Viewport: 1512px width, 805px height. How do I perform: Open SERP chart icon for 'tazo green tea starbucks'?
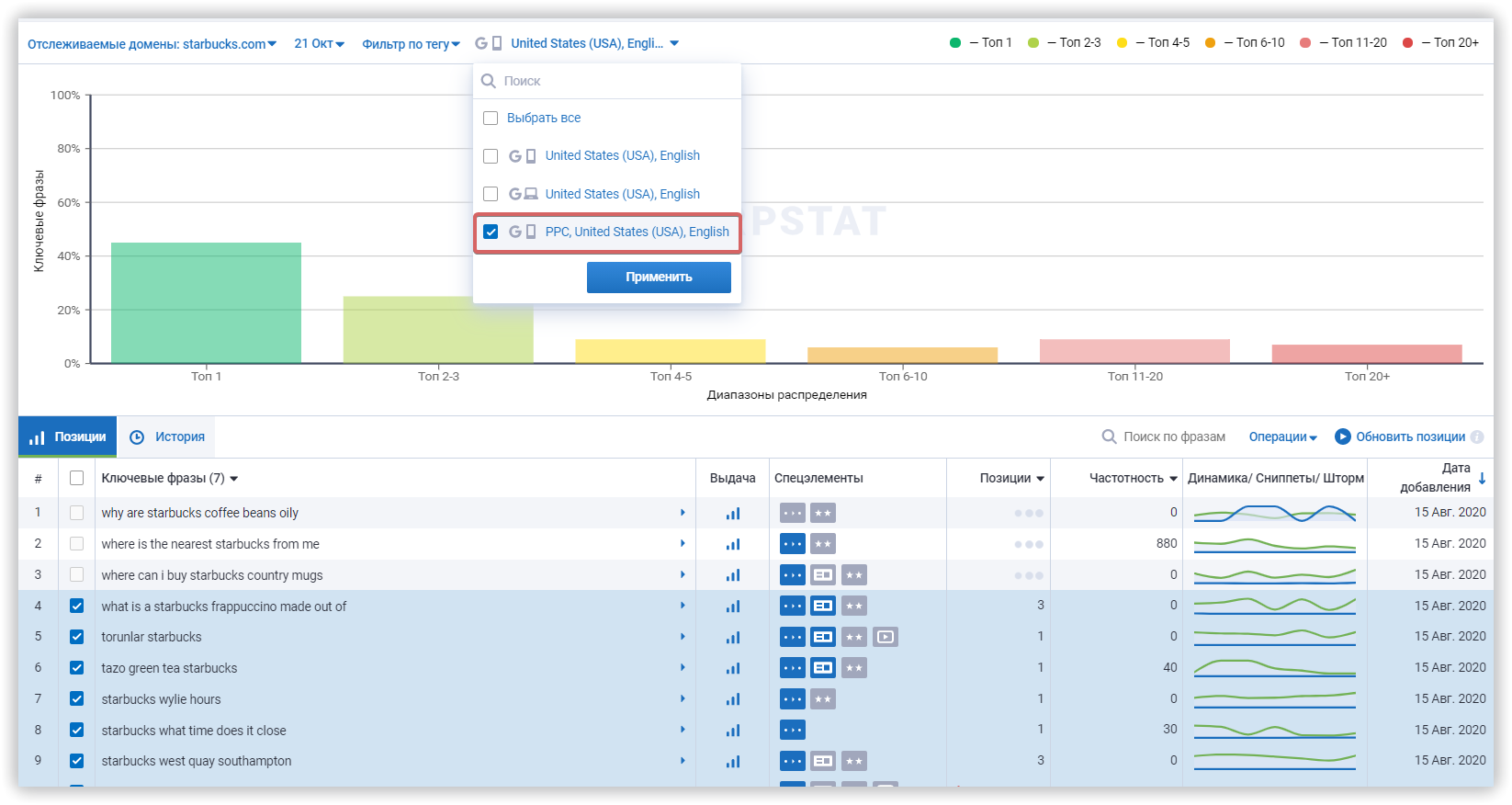(733, 668)
